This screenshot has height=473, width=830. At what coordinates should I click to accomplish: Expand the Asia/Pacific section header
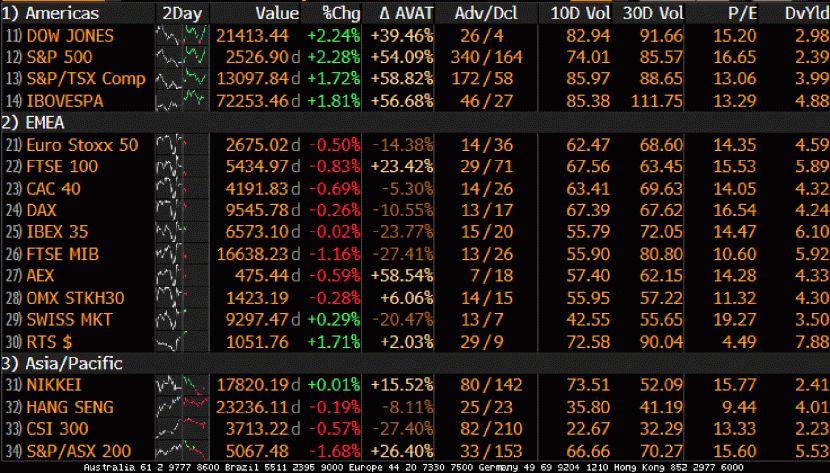click(x=62, y=363)
